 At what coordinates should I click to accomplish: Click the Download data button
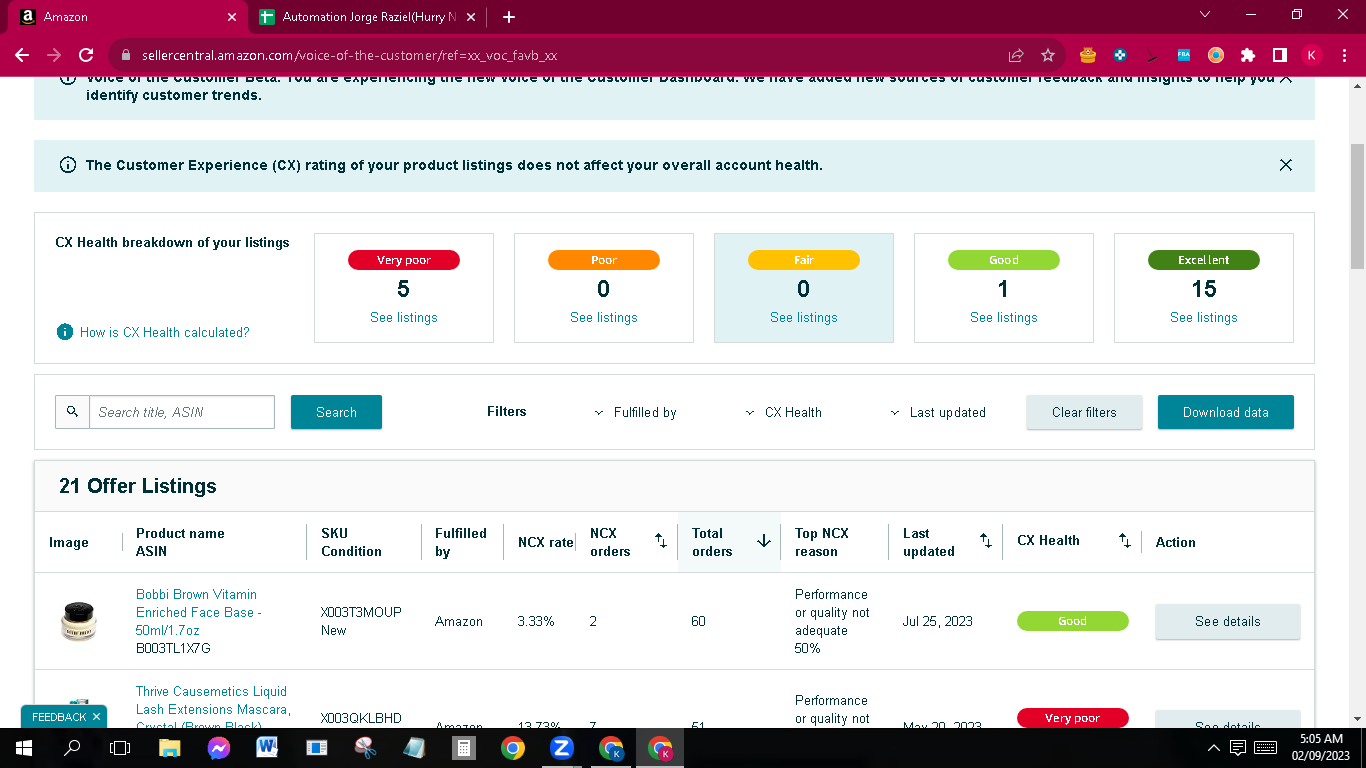[1226, 412]
